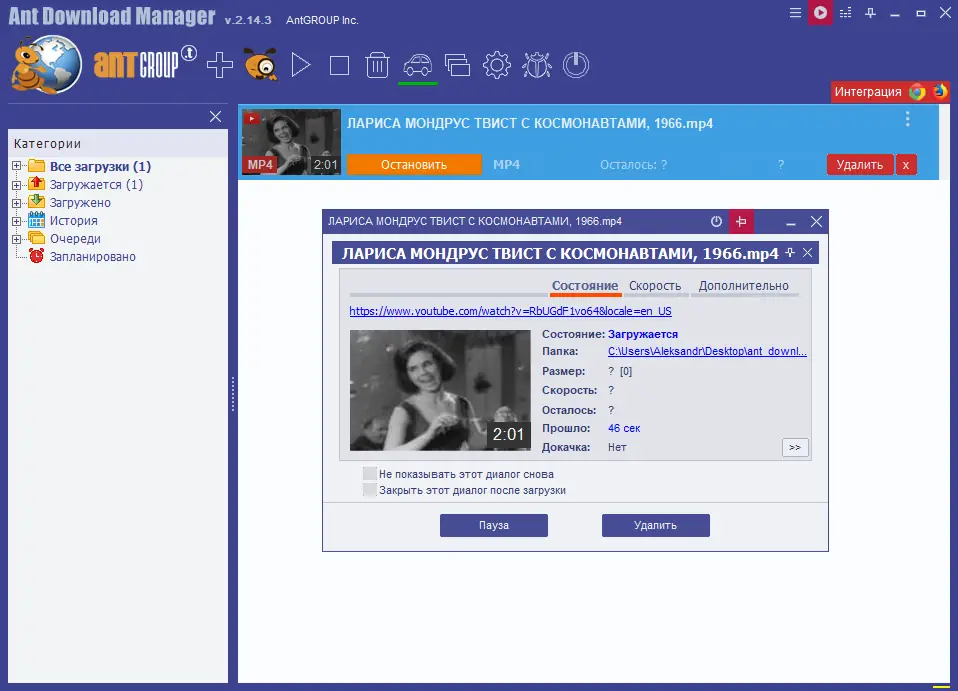The width and height of the screenshot is (958, 691).
Task: Click the ant globe logo
Action: 46,65
